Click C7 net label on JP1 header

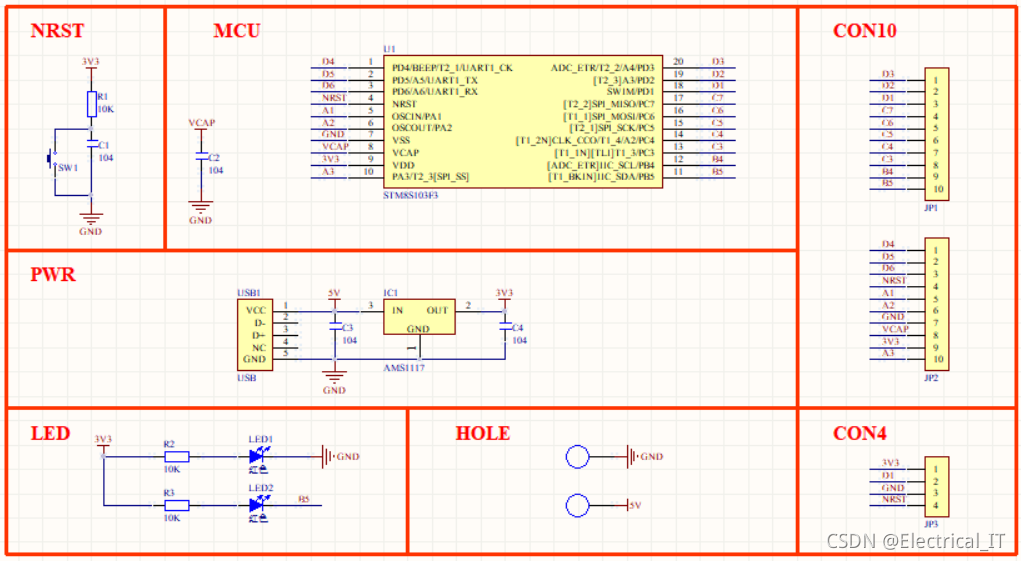click(x=888, y=110)
